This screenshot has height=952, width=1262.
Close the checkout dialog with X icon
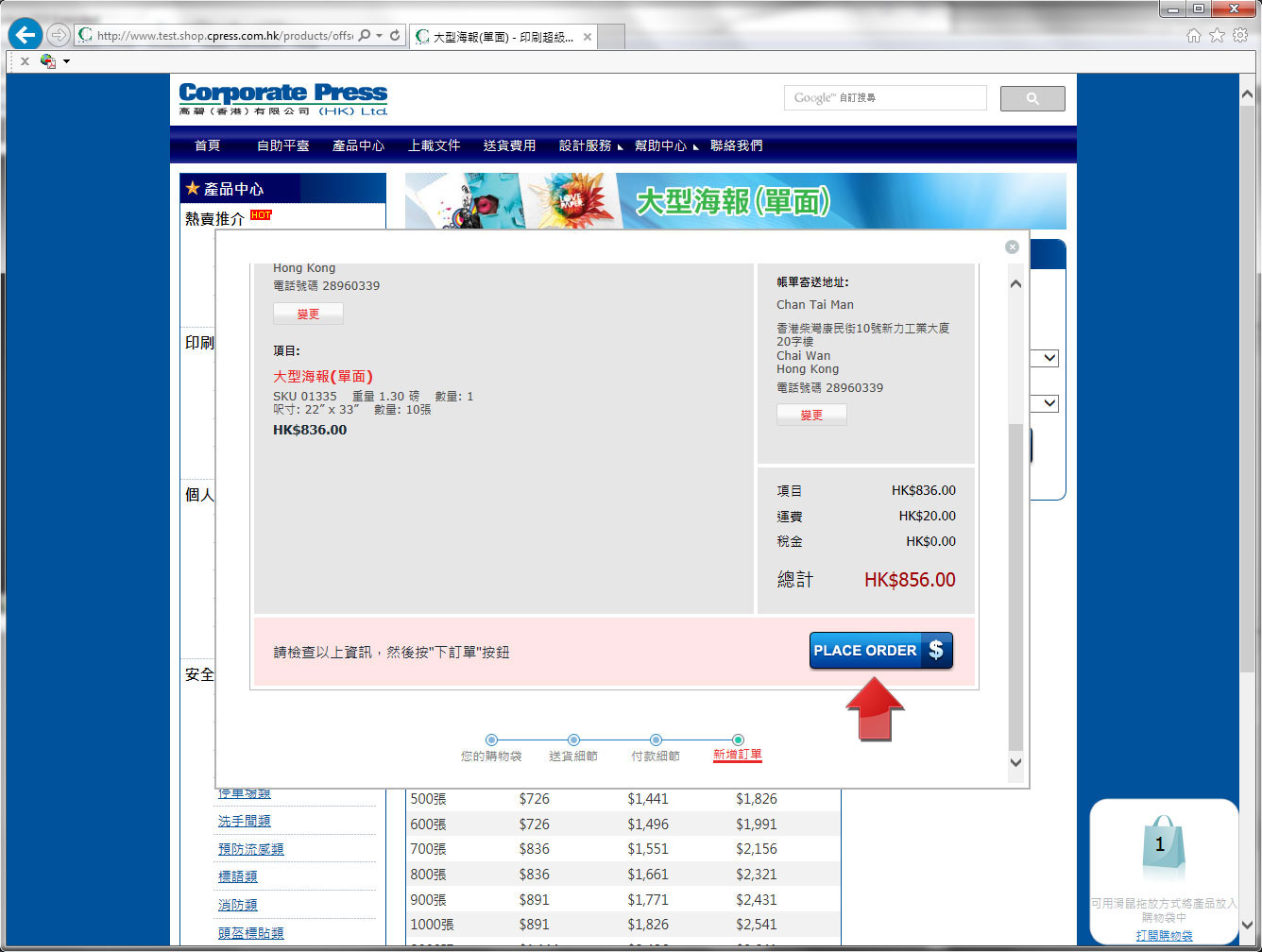point(1012,247)
